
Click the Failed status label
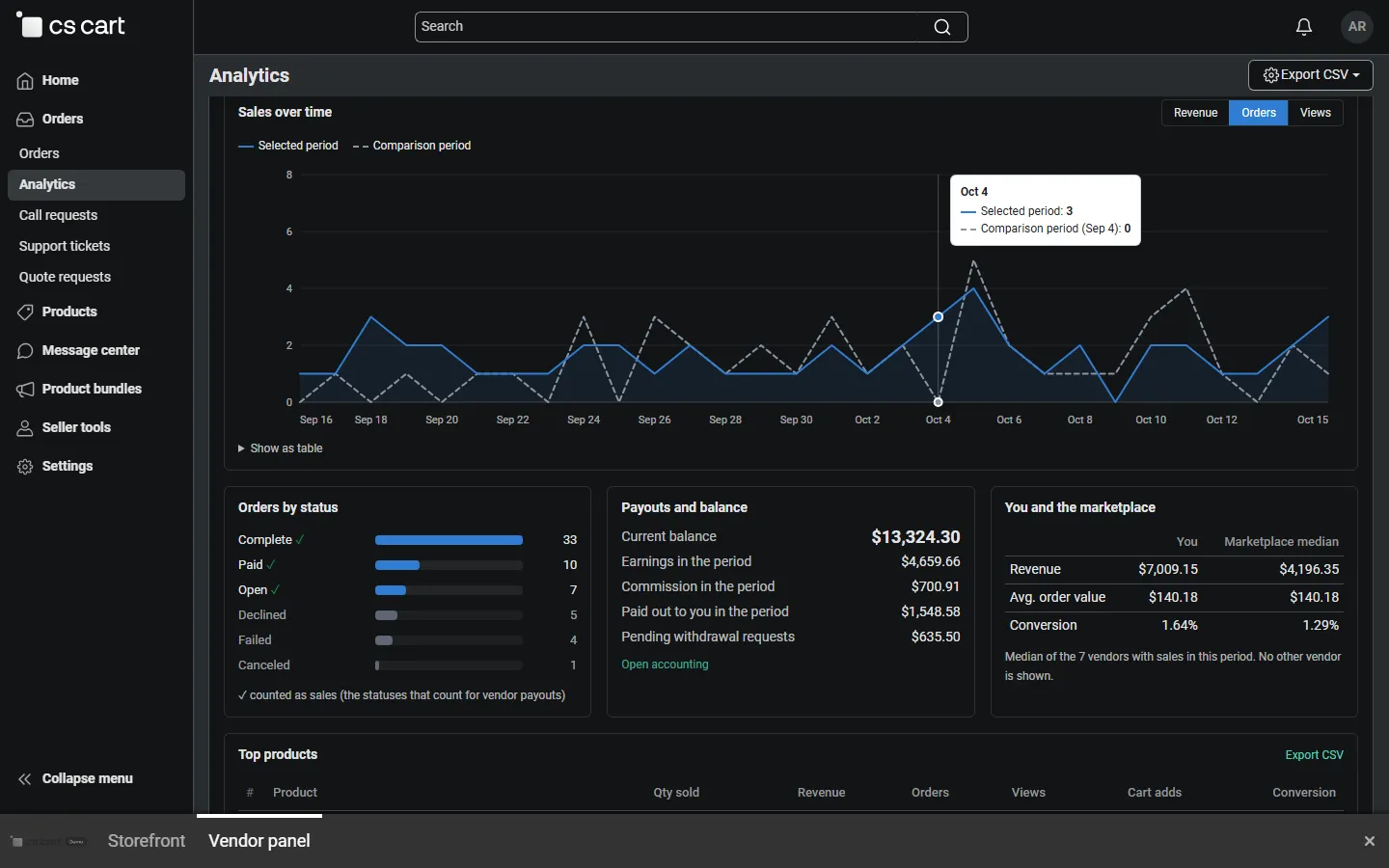coord(255,640)
